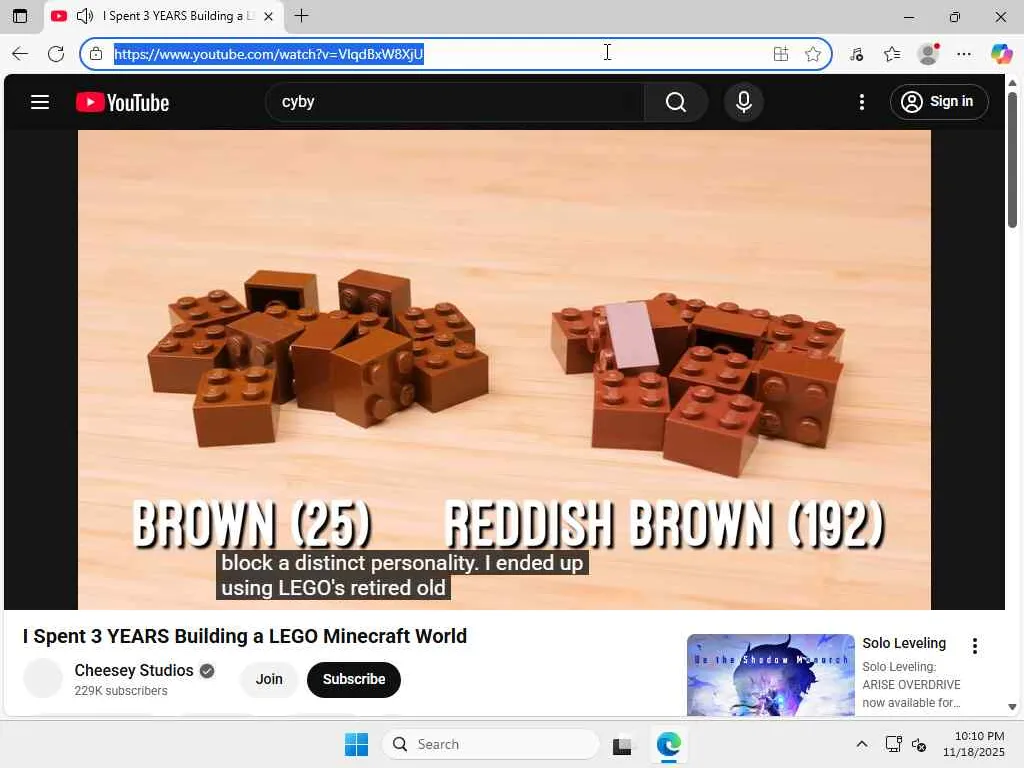Click the 'Solo Leveling' ad title
The height and width of the screenshot is (768, 1024).
pyautogui.click(x=904, y=643)
